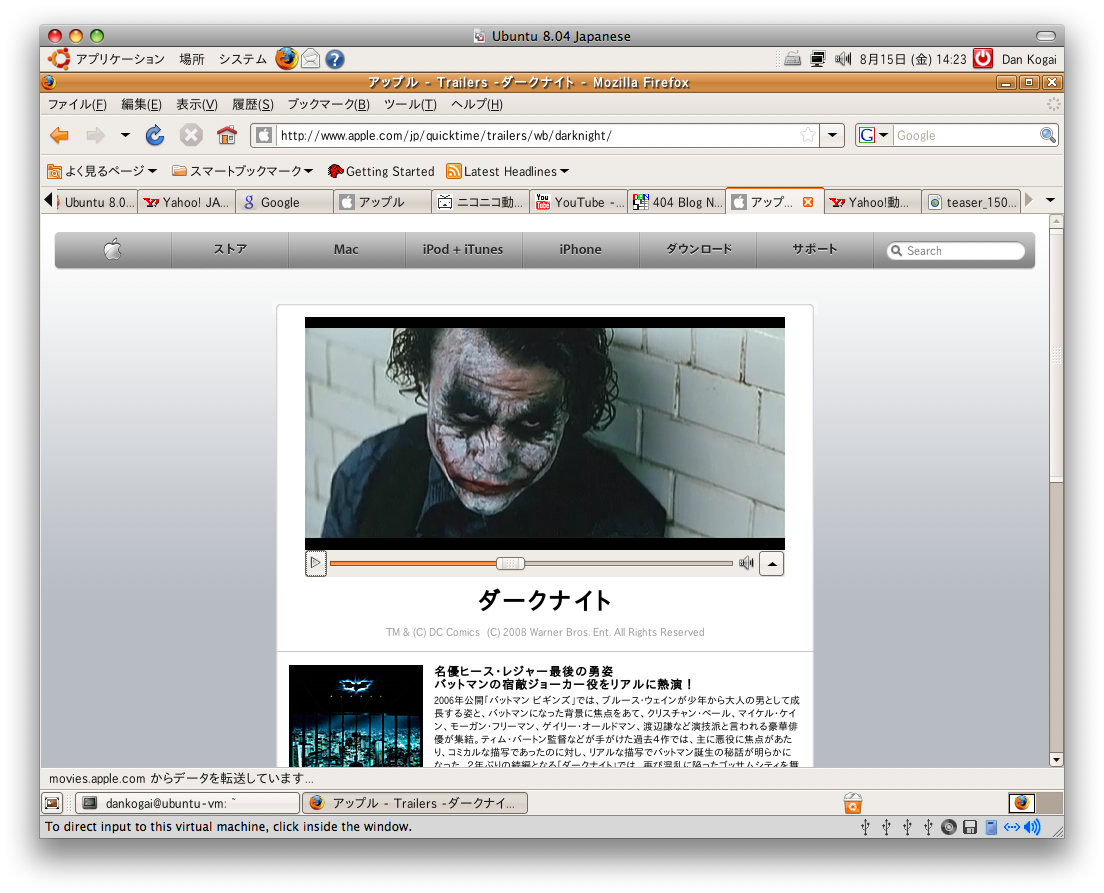Open the アプリケーション Ubuntu menu
The width and height of the screenshot is (1104, 893).
[x=108, y=59]
